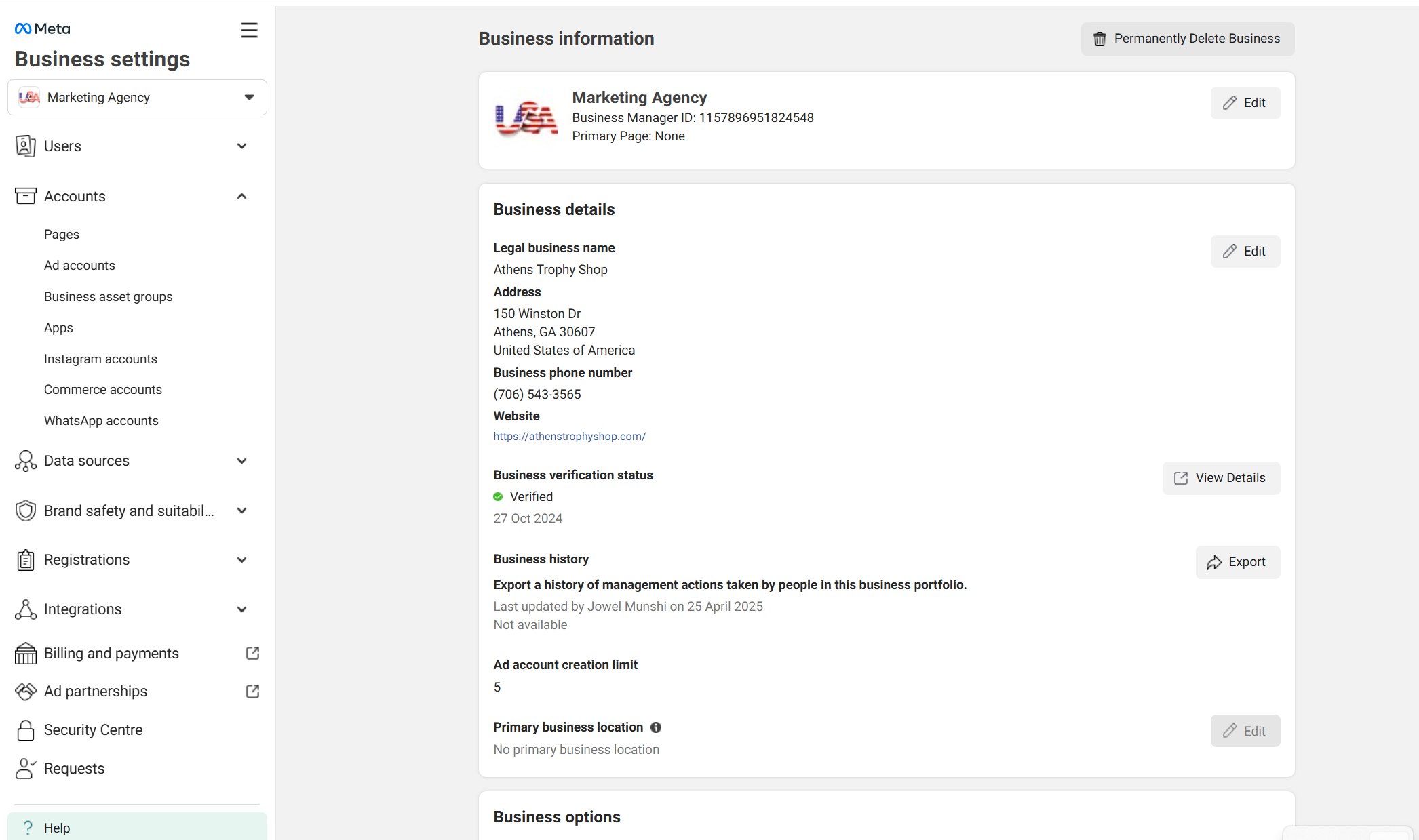Viewport: 1419px width, 840px height.
Task: Click the Registrations clipboard icon
Action: coord(26,560)
